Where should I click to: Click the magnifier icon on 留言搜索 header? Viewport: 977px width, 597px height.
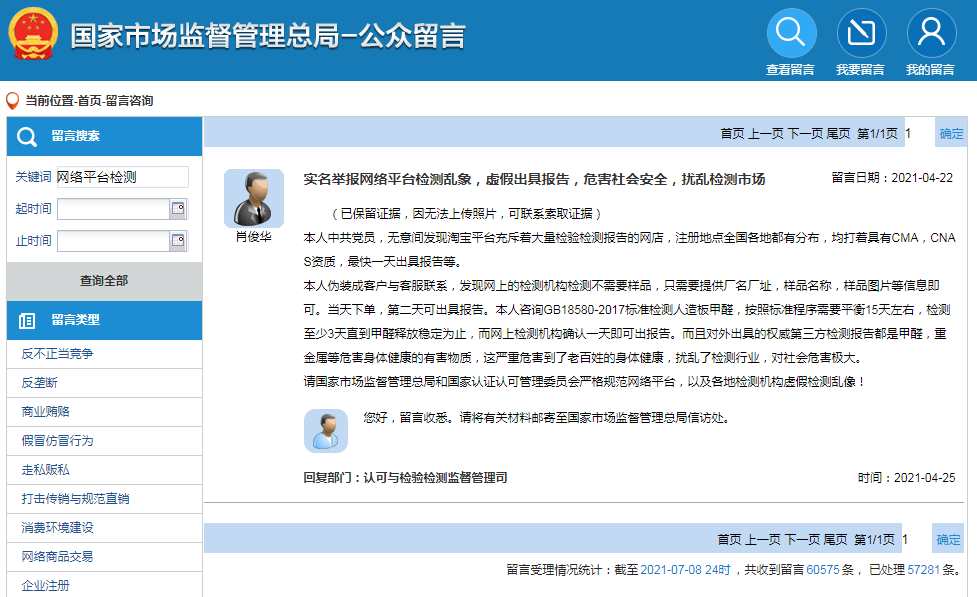point(27,137)
